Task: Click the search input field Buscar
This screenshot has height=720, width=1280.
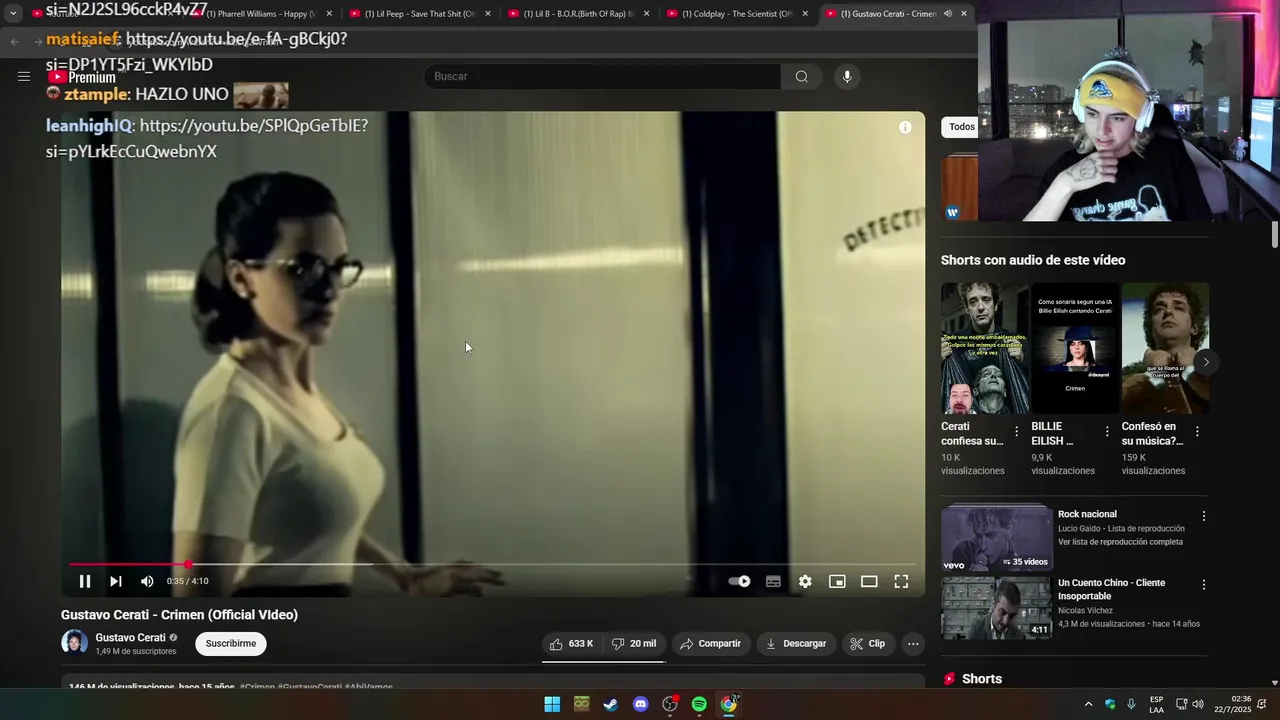Action: tap(603, 77)
